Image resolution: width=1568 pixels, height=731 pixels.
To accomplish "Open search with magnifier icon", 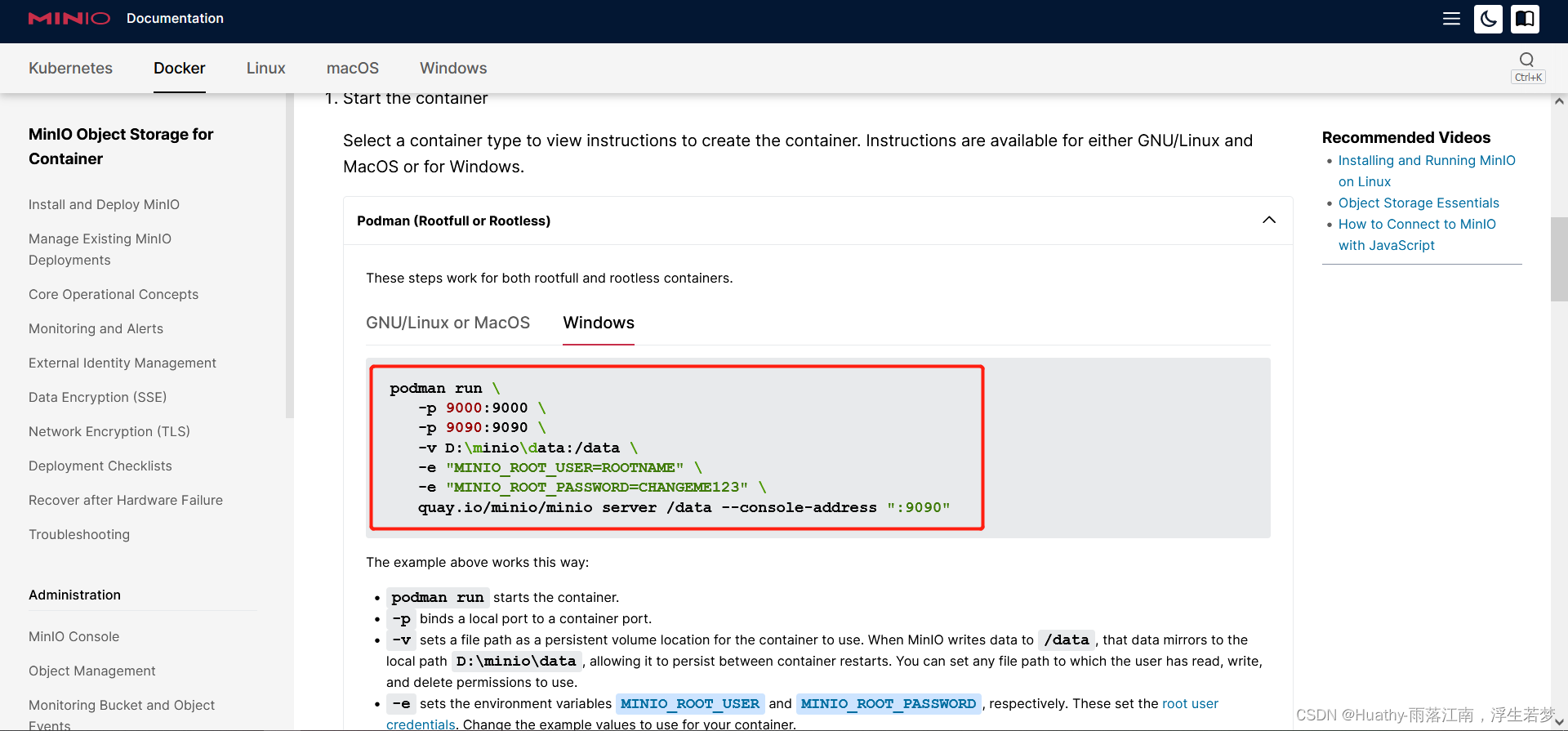I will [1526, 60].
